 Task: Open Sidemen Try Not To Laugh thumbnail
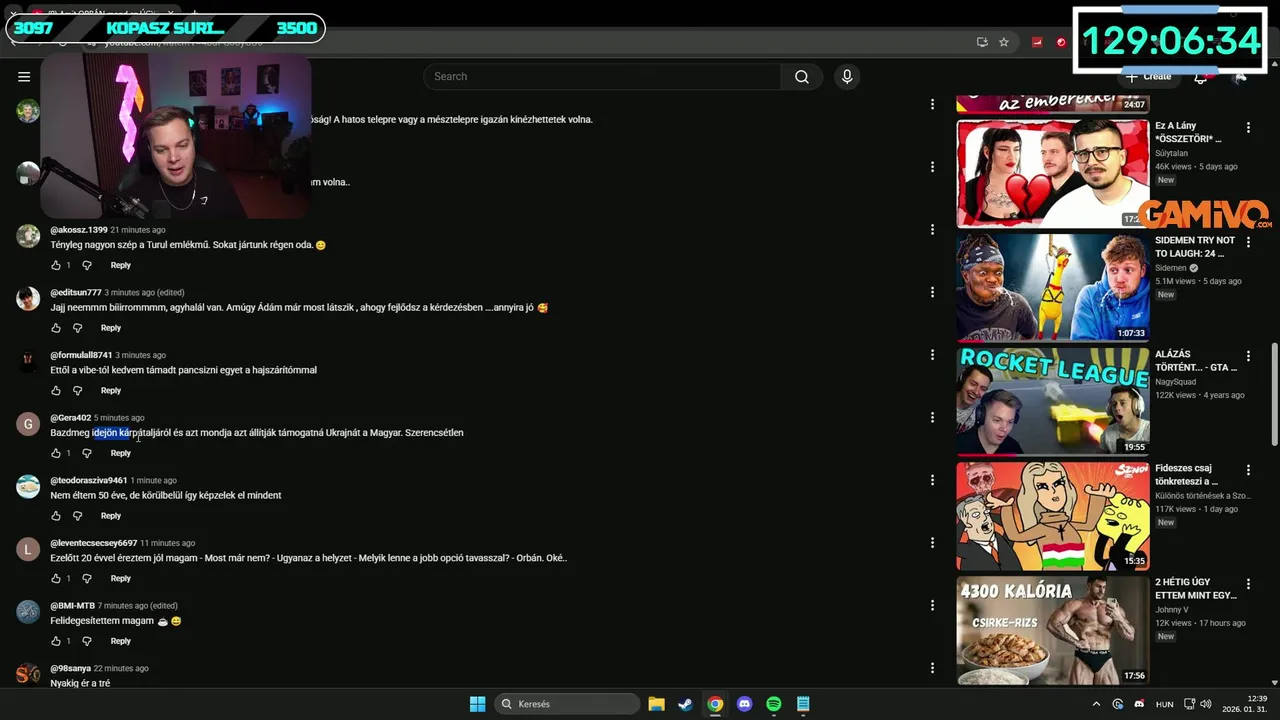click(x=1053, y=288)
